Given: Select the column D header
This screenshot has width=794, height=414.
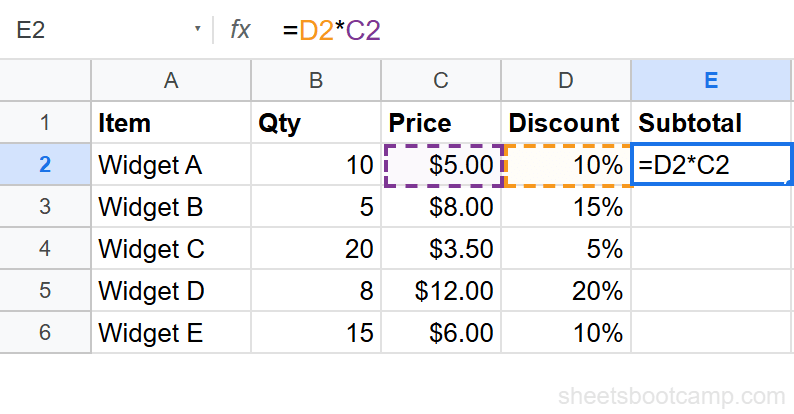Looking at the screenshot, I should tap(566, 80).
